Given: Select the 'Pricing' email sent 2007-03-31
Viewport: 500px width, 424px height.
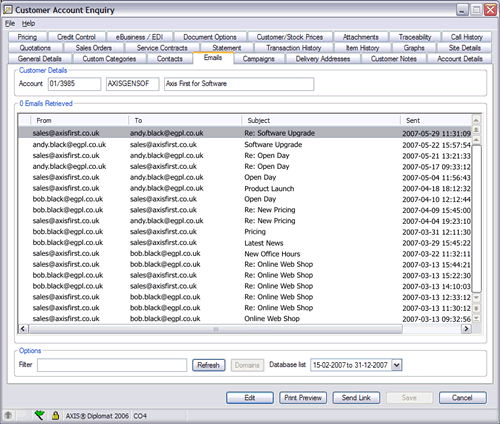Looking at the screenshot, I should [245, 232].
